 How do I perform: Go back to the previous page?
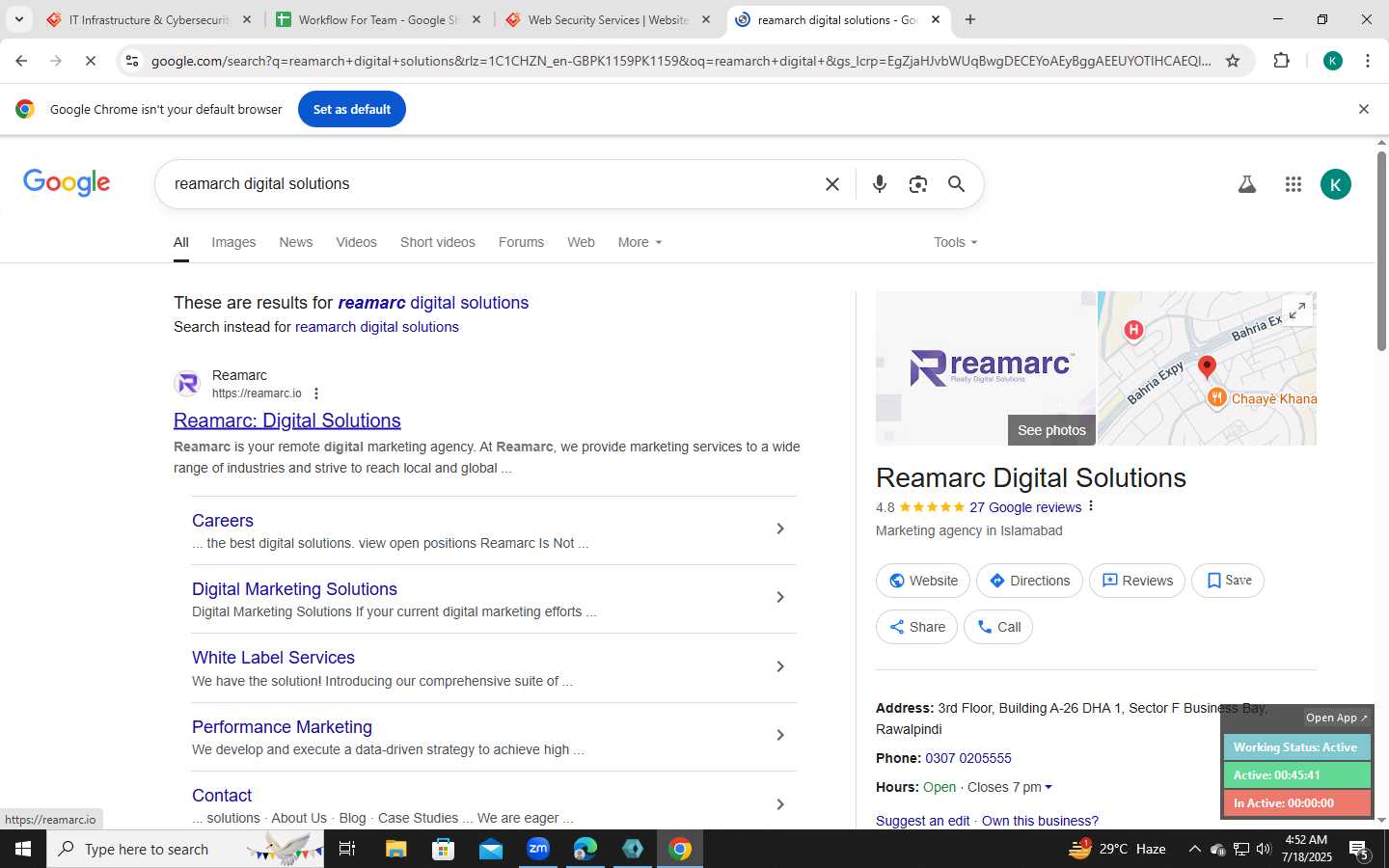pyautogui.click(x=21, y=61)
